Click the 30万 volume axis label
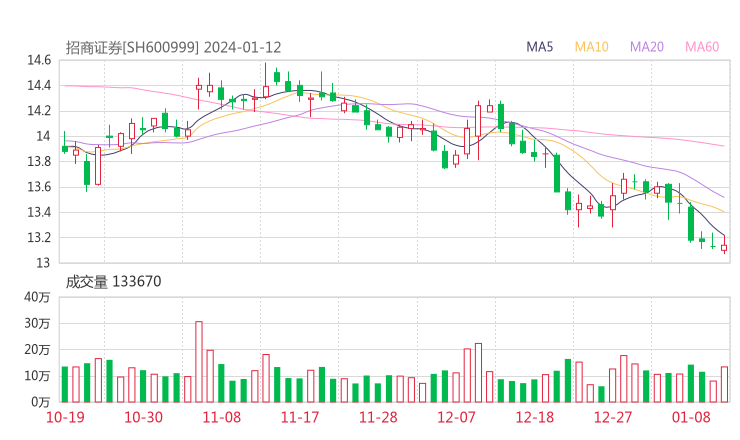 point(37,324)
